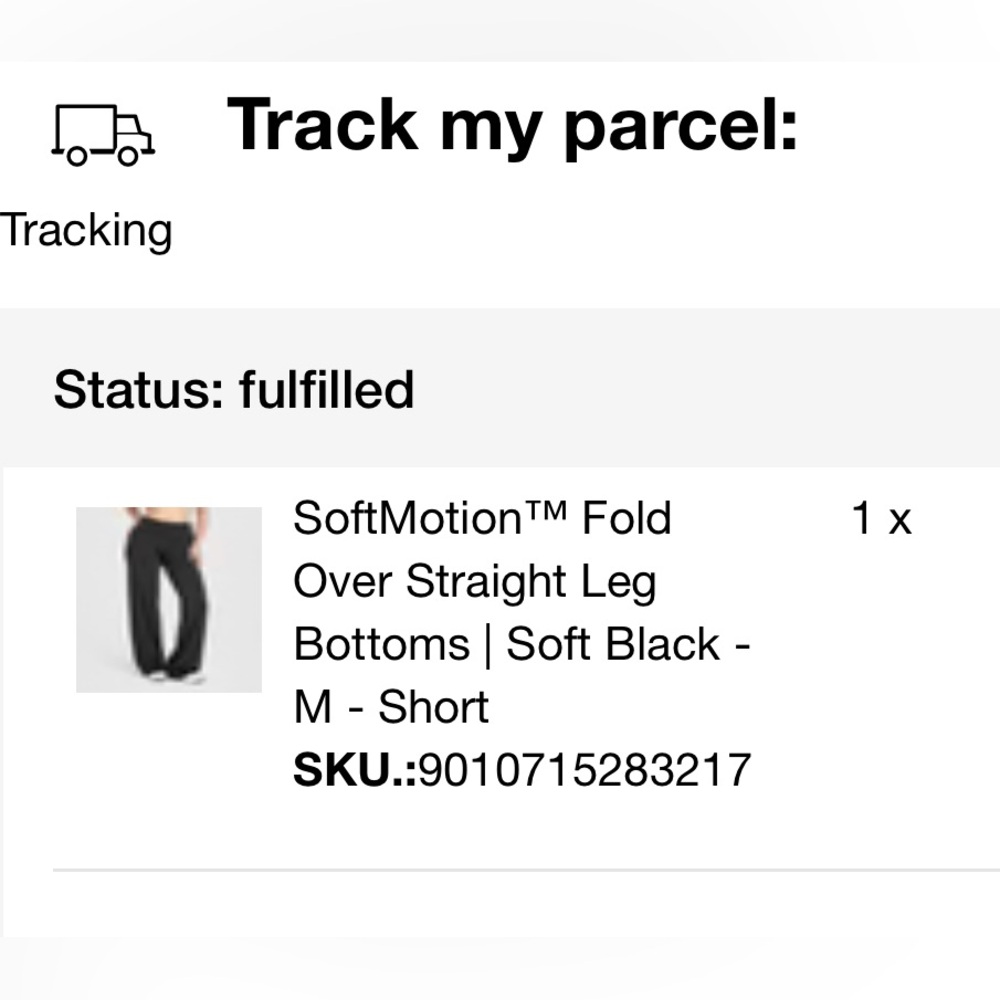
Task: Click the "1 x" quantity indicator
Action: 881,519
